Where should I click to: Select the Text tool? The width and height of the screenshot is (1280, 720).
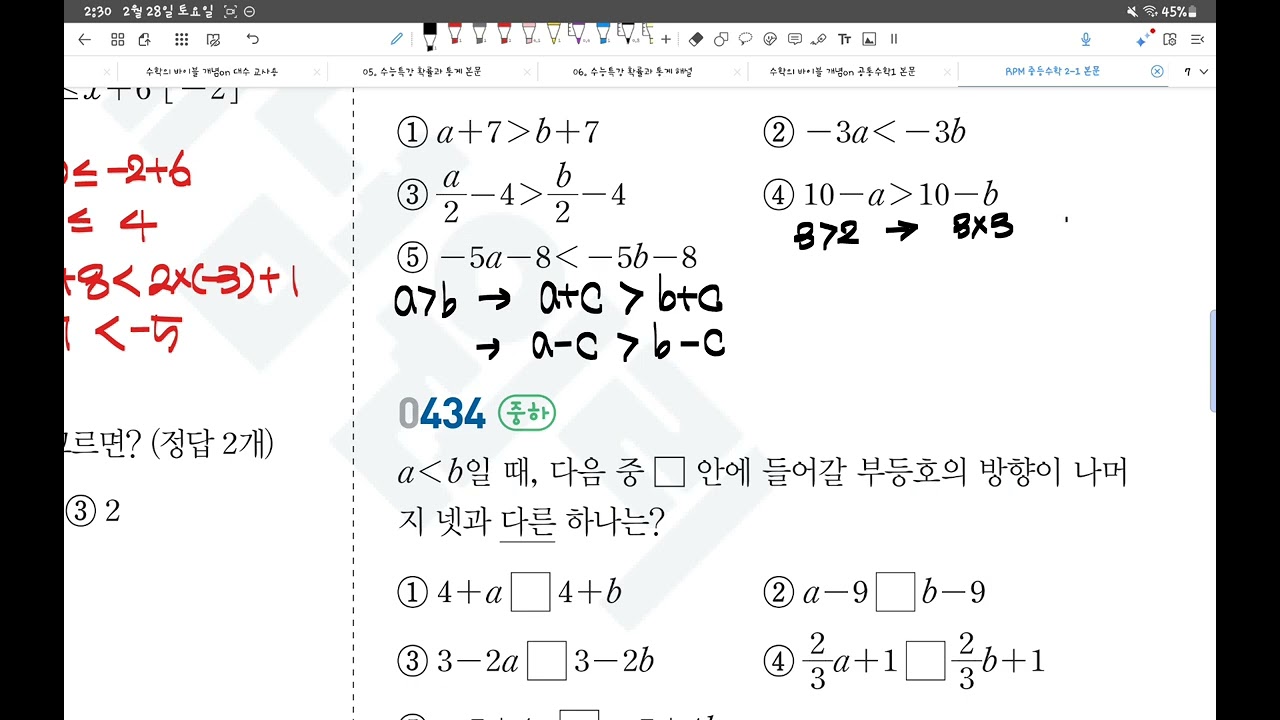(x=844, y=39)
